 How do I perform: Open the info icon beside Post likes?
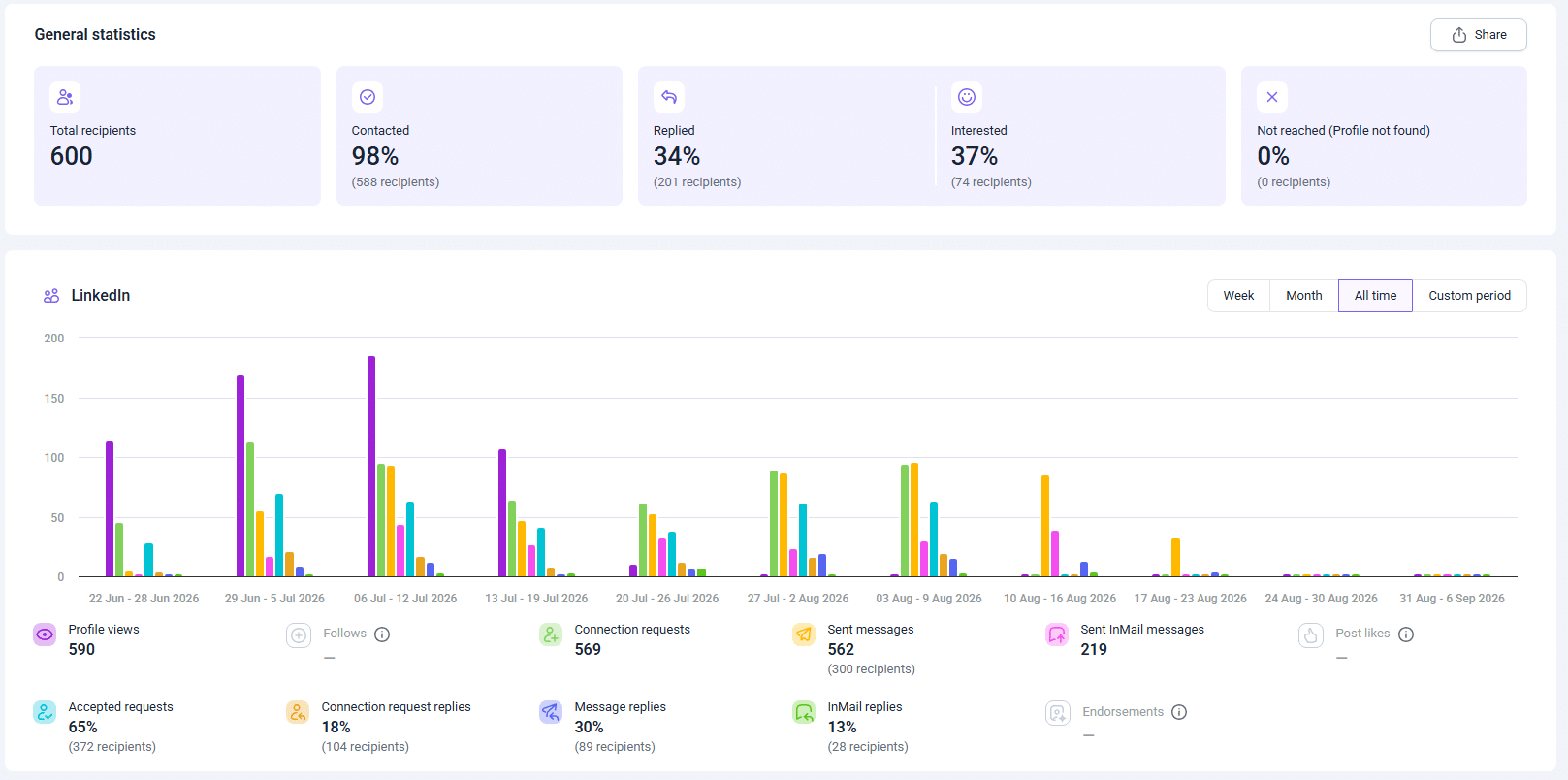[1406, 634]
